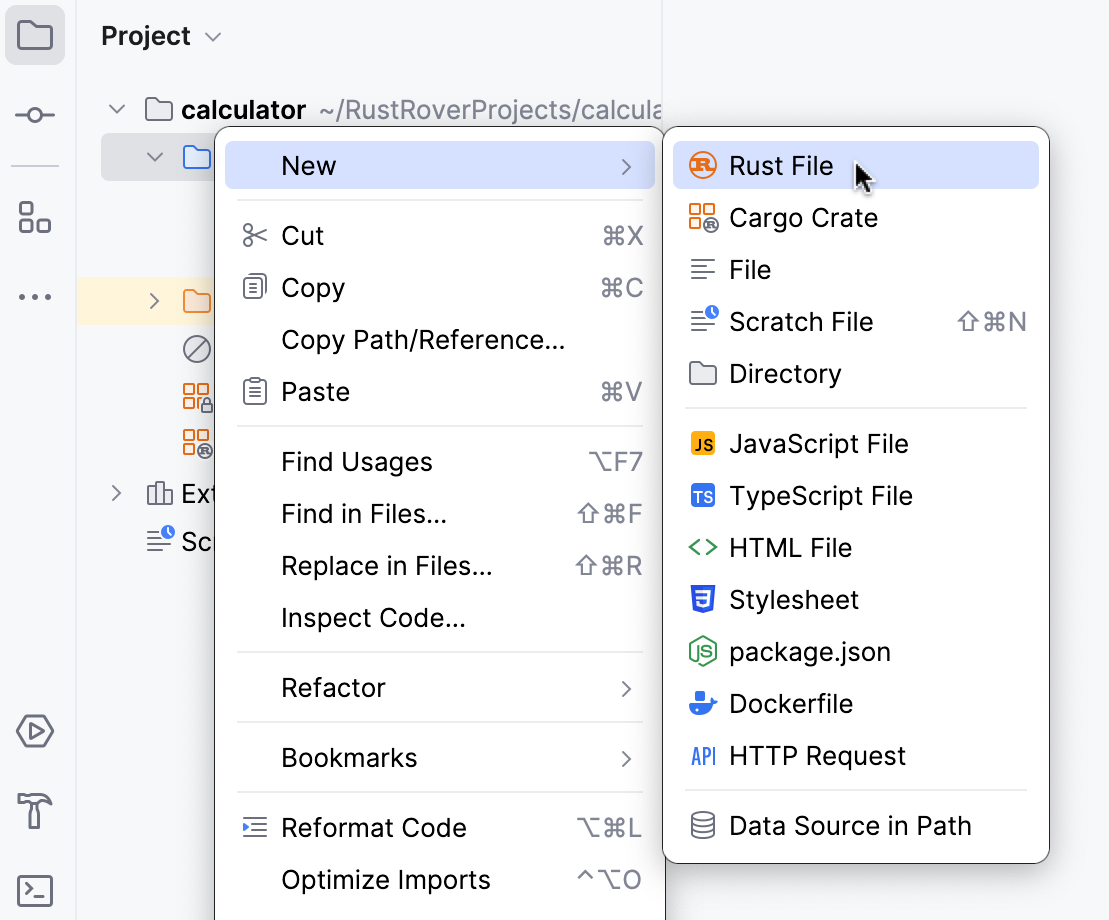Choose Data Source in Path entry

856,825
